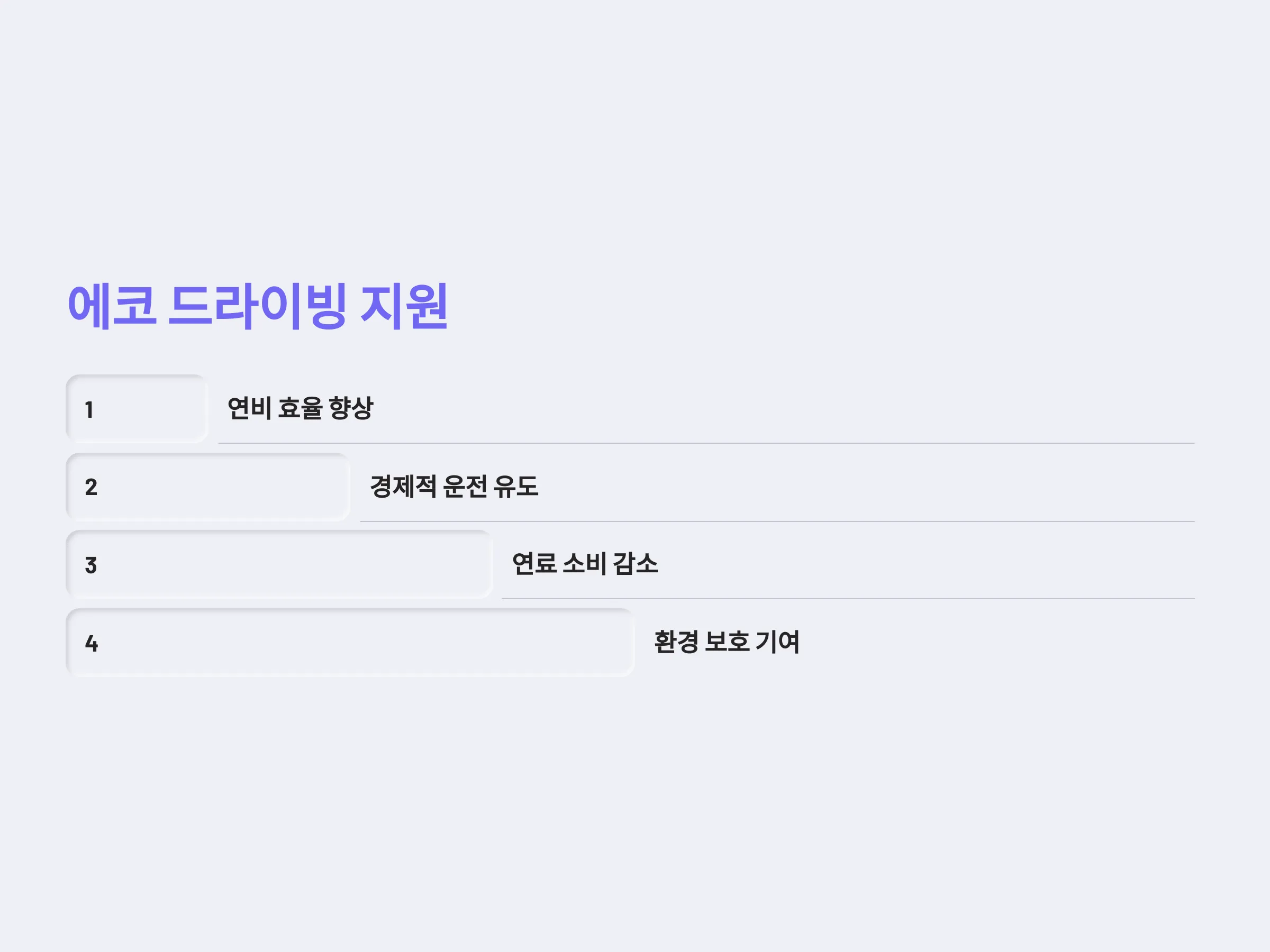This screenshot has height=952, width=1270.
Task: Click the digit 3 label
Action: (x=90, y=565)
